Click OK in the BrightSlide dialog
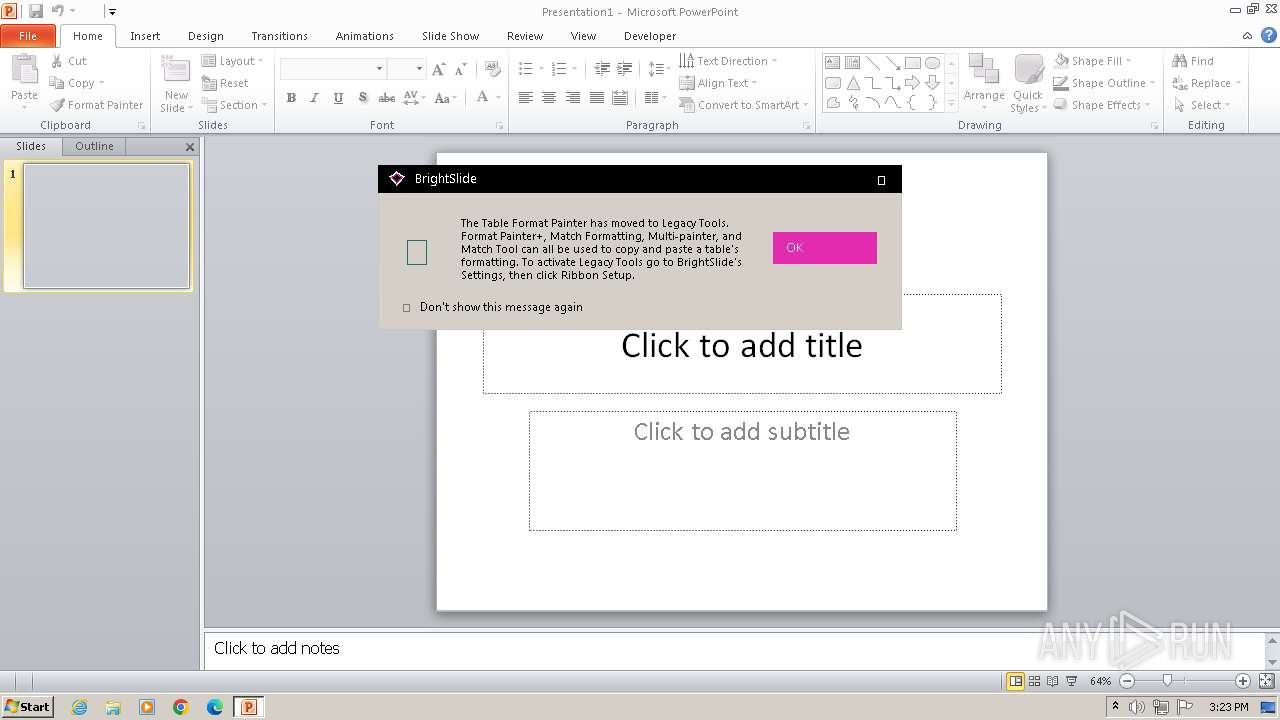 pyautogui.click(x=825, y=248)
